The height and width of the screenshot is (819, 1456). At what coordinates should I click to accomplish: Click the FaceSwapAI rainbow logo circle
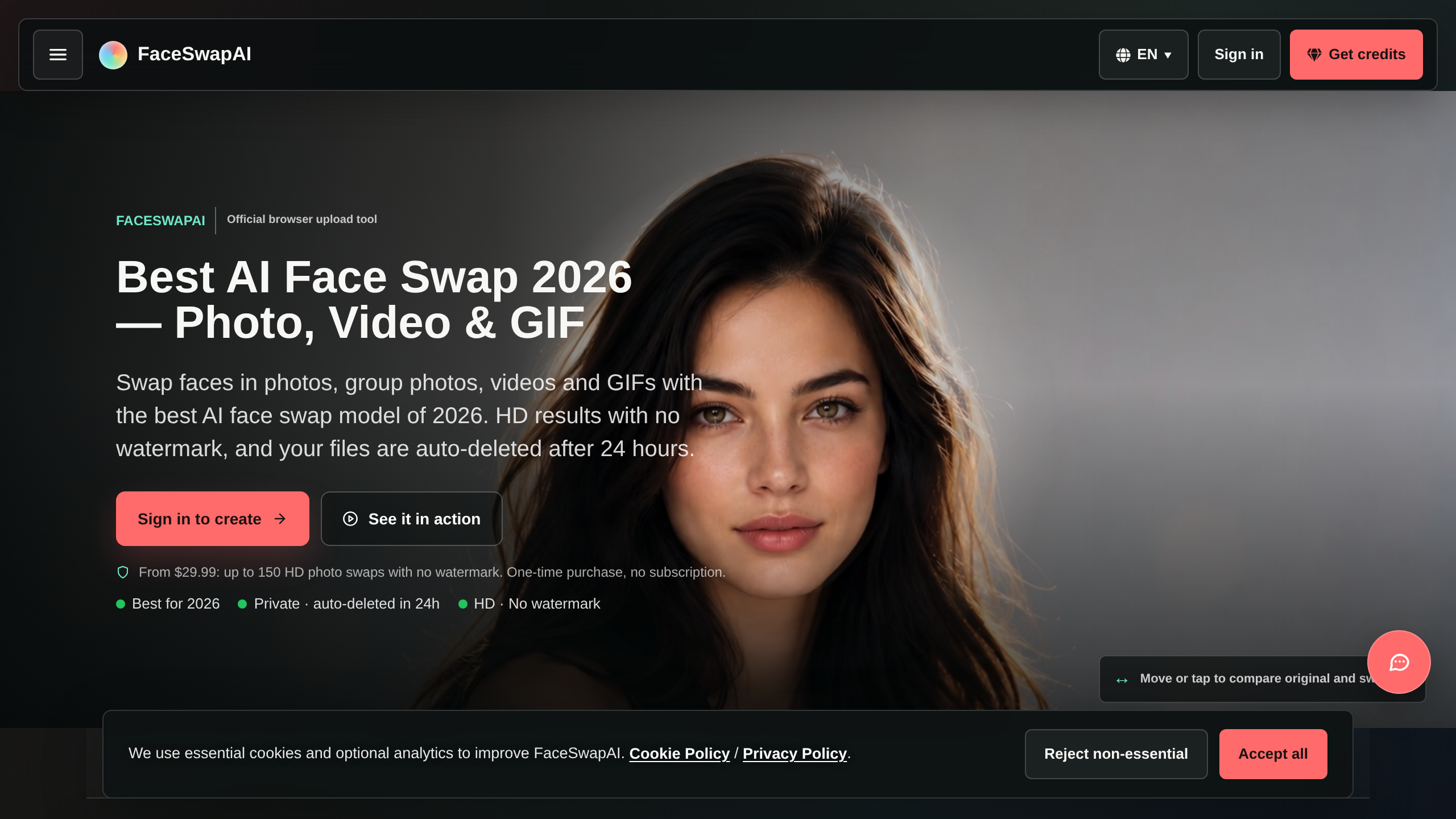[113, 55]
